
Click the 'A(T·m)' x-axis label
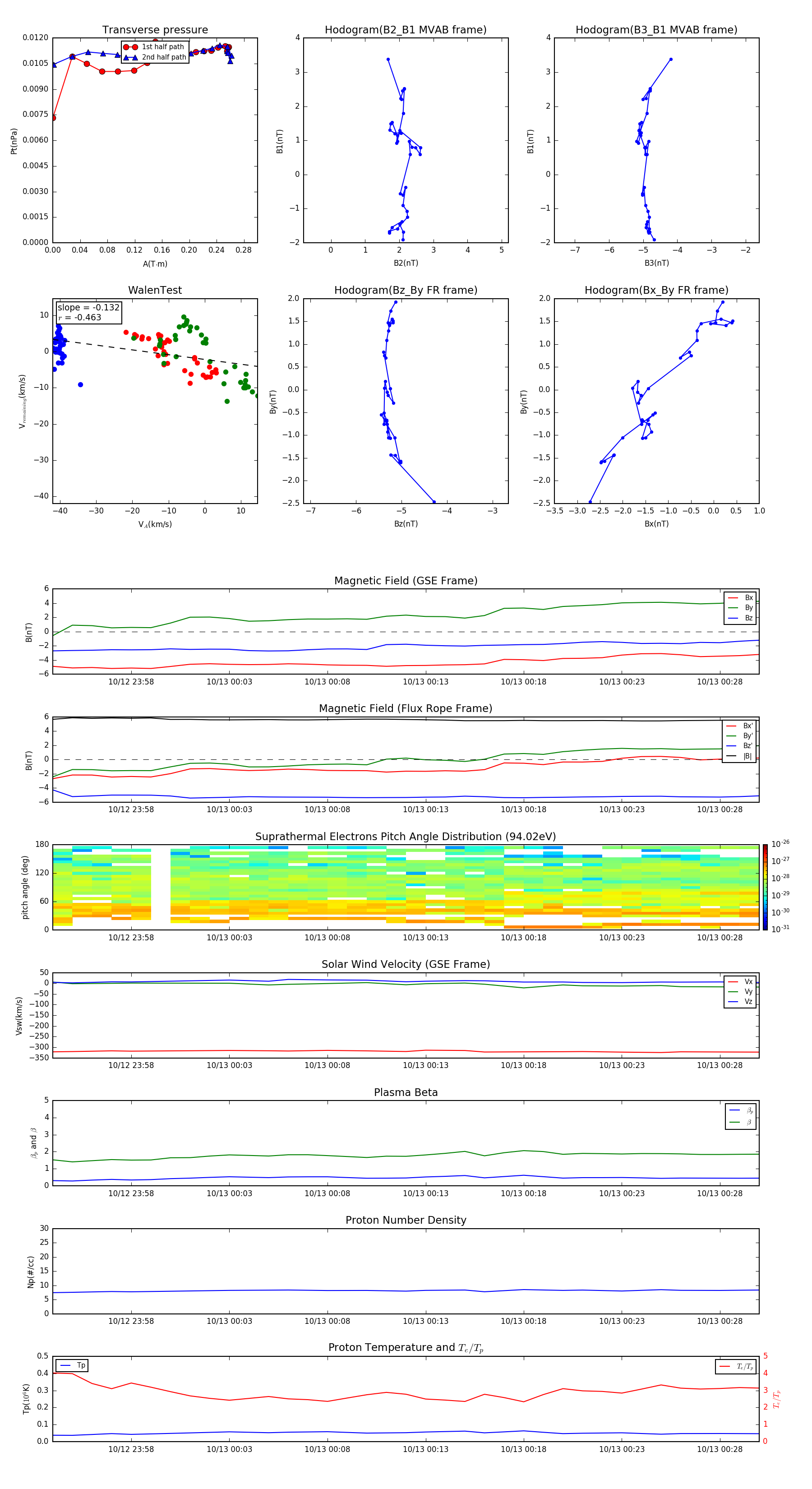tap(155, 264)
